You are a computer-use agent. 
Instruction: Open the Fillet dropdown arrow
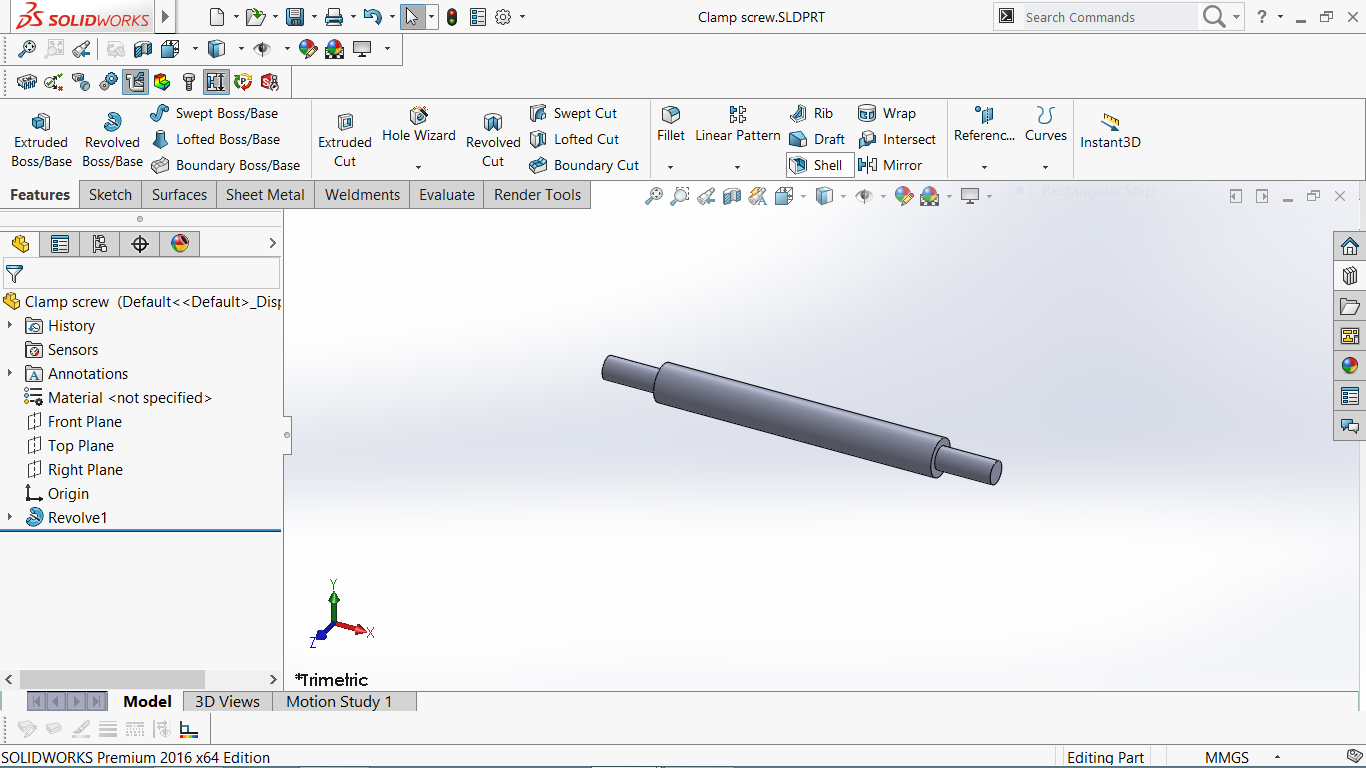tap(671, 167)
